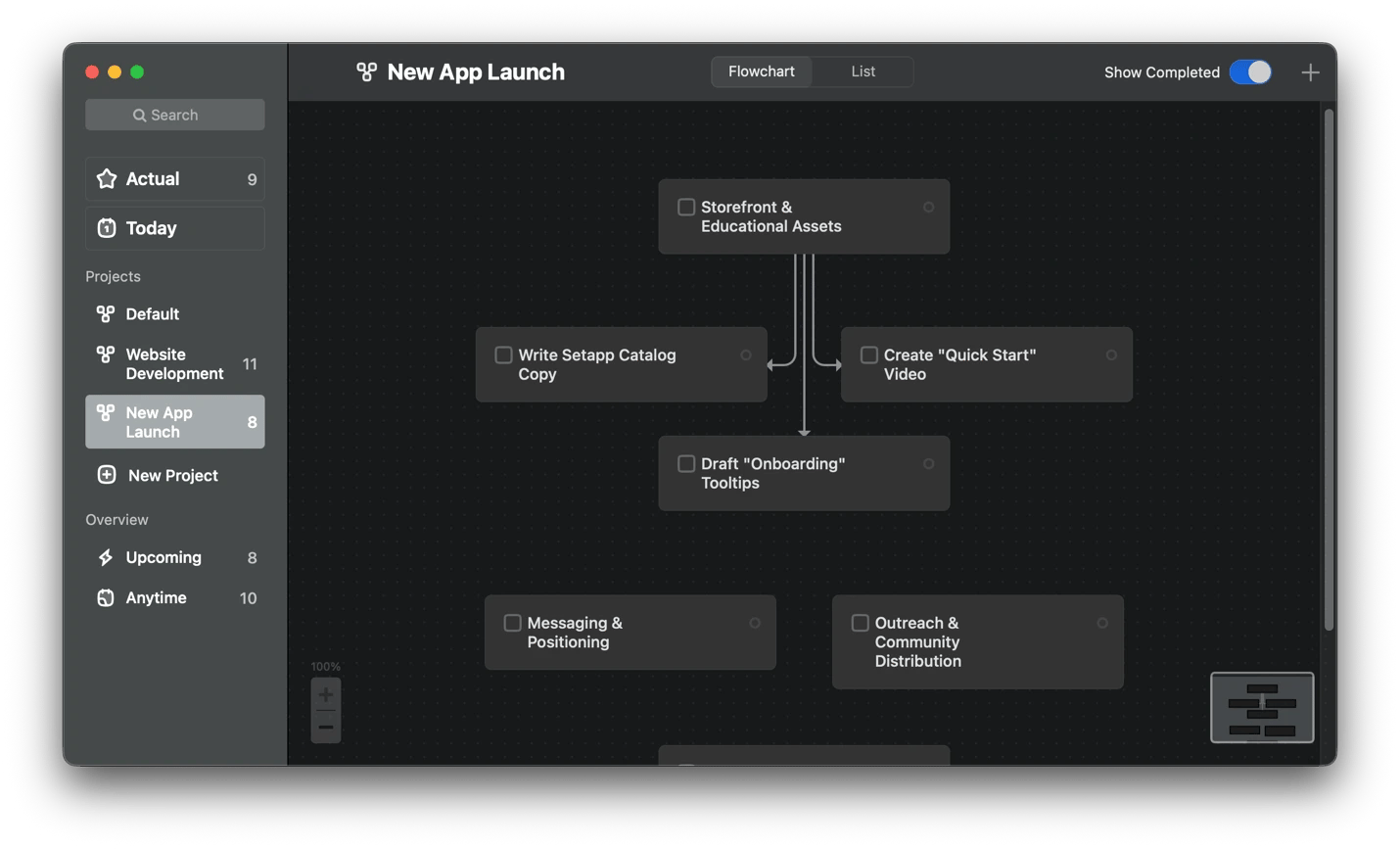Click the lightning bolt icon beside Upcoming
Screen dimensions: 1400x849
106,557
